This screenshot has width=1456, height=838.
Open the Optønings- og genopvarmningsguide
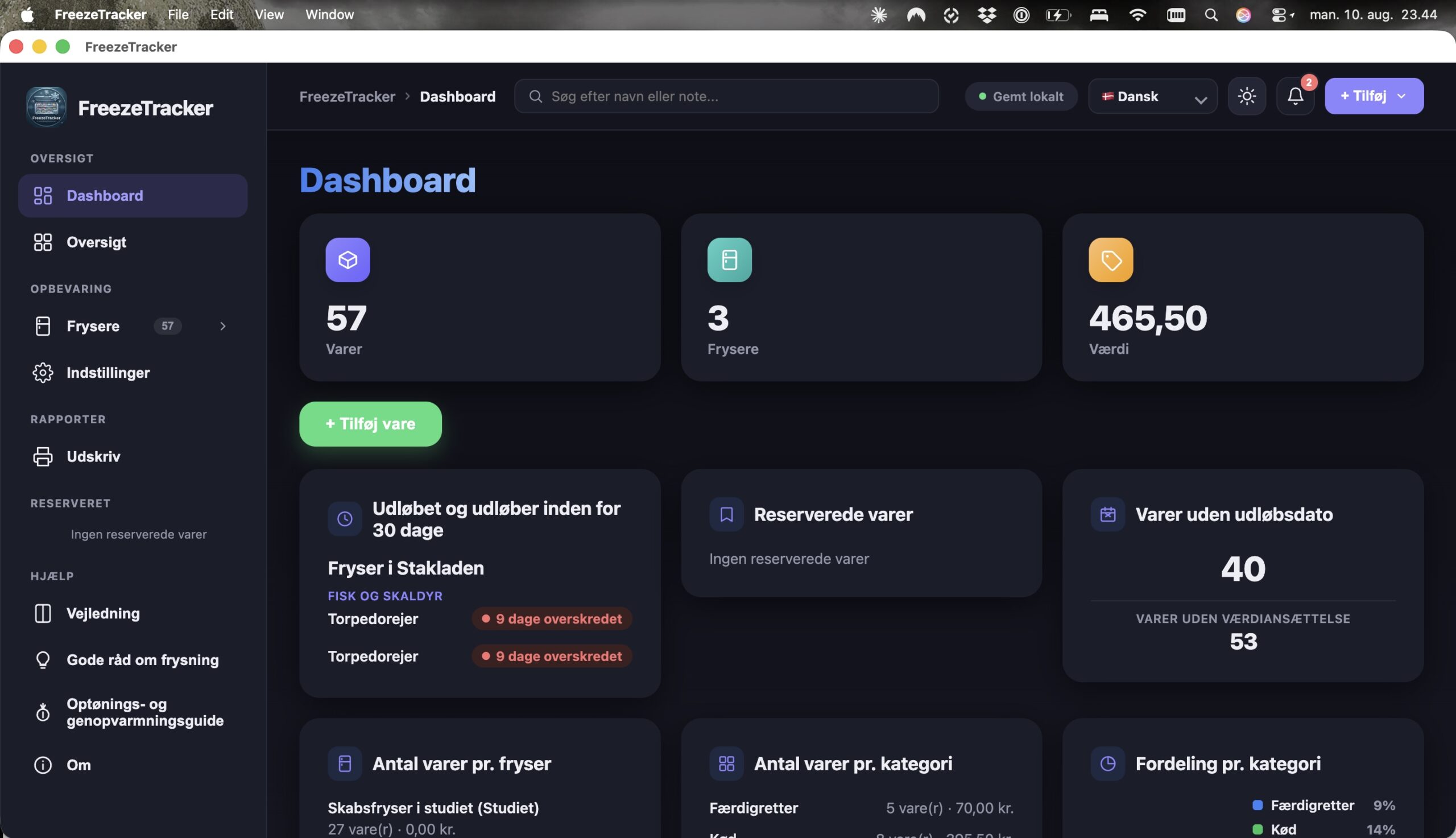(133, 712)
